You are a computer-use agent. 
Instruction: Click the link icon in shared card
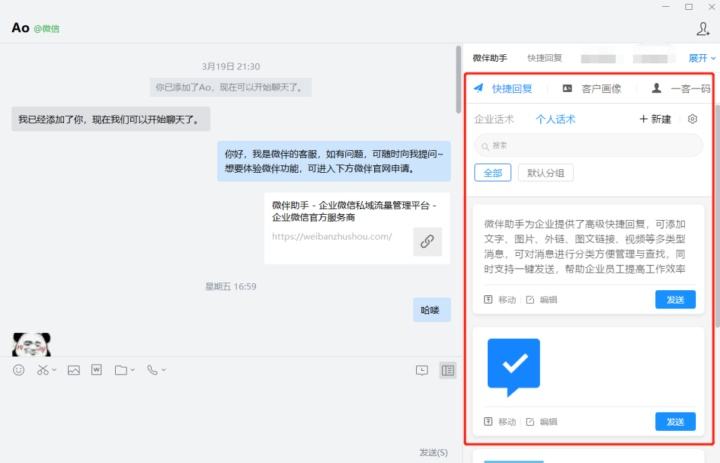click(x=428, y=242)
